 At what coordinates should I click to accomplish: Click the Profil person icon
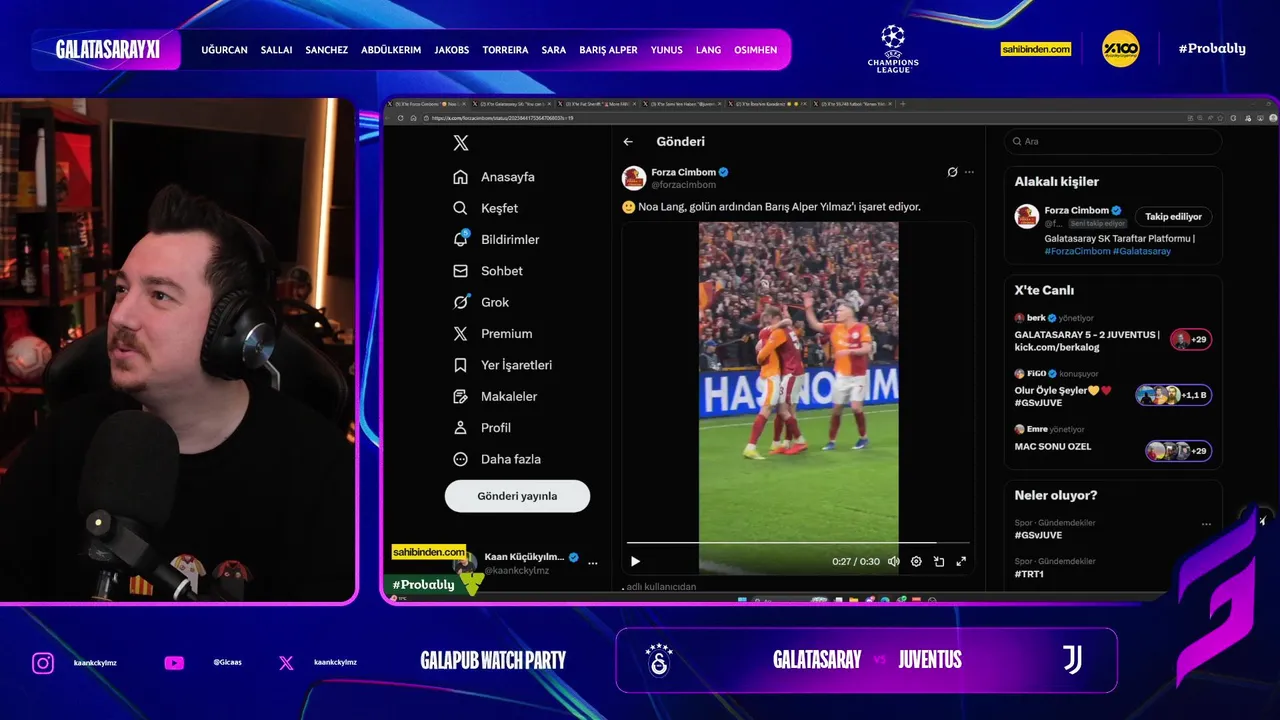coord(460,428)
